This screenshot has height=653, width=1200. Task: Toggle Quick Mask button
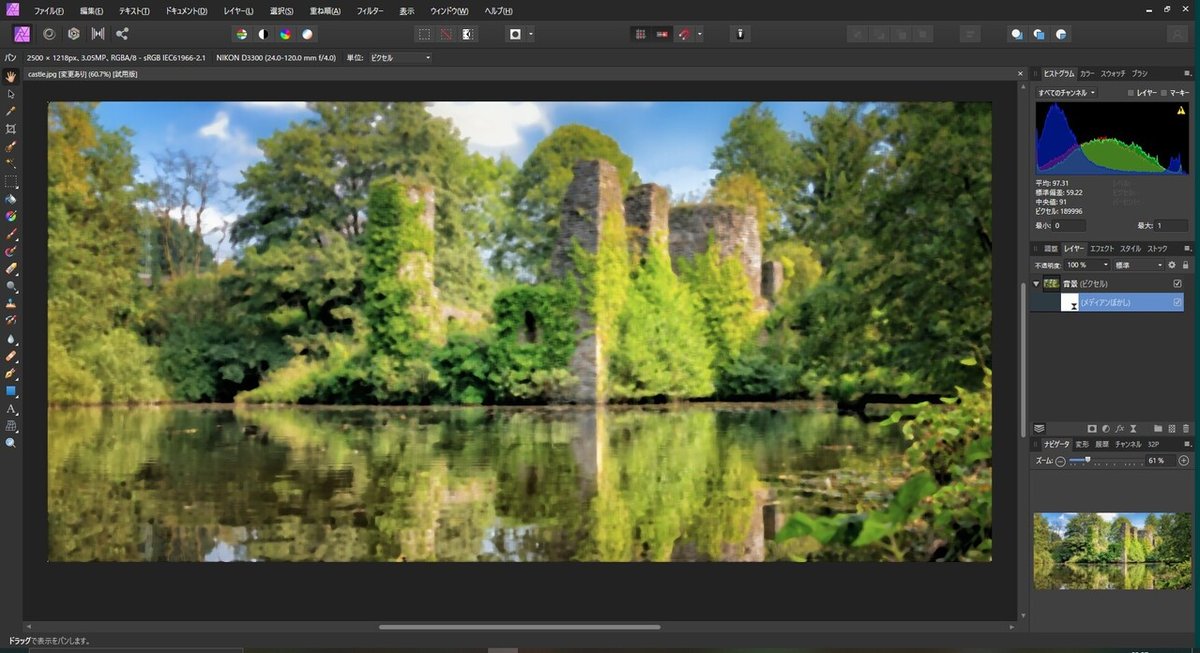[x=516, y=33]
